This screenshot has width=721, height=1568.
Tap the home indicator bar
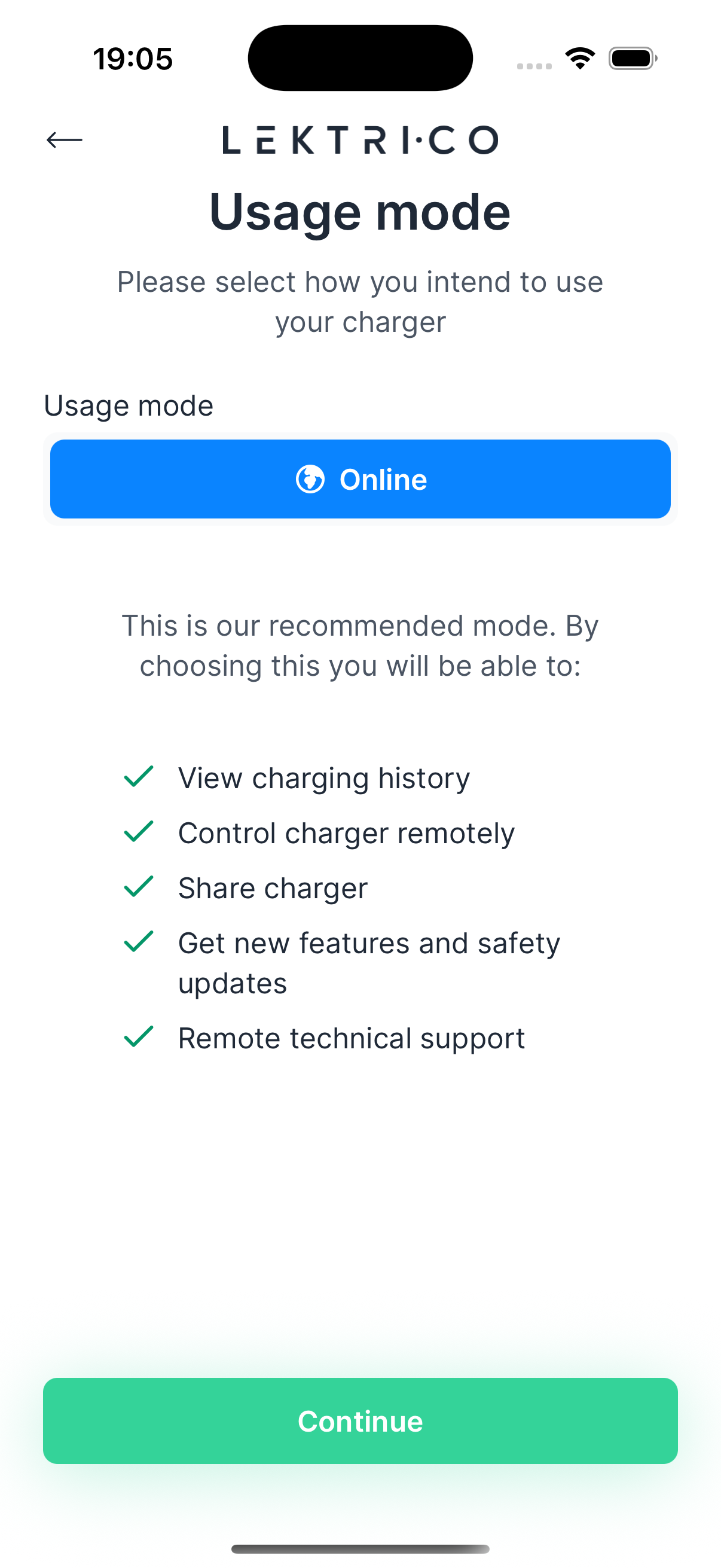[360, 1548]
